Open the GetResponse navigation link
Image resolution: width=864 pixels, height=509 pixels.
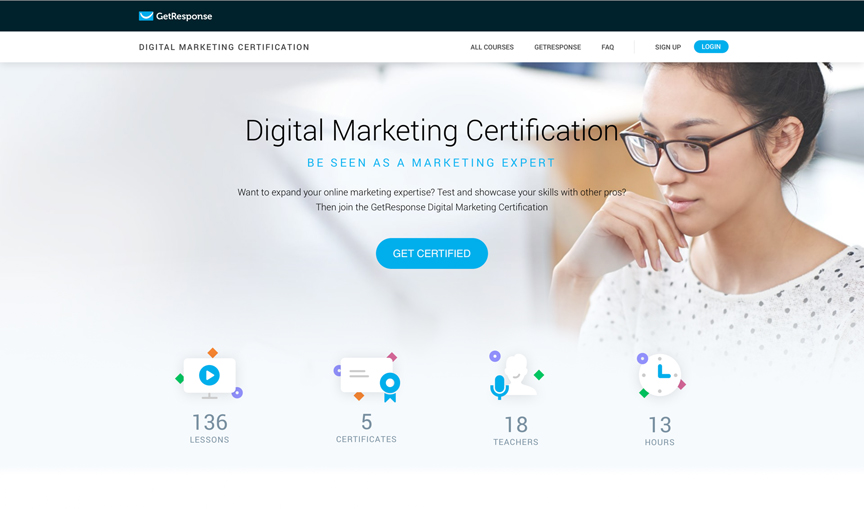pos(557,47)
